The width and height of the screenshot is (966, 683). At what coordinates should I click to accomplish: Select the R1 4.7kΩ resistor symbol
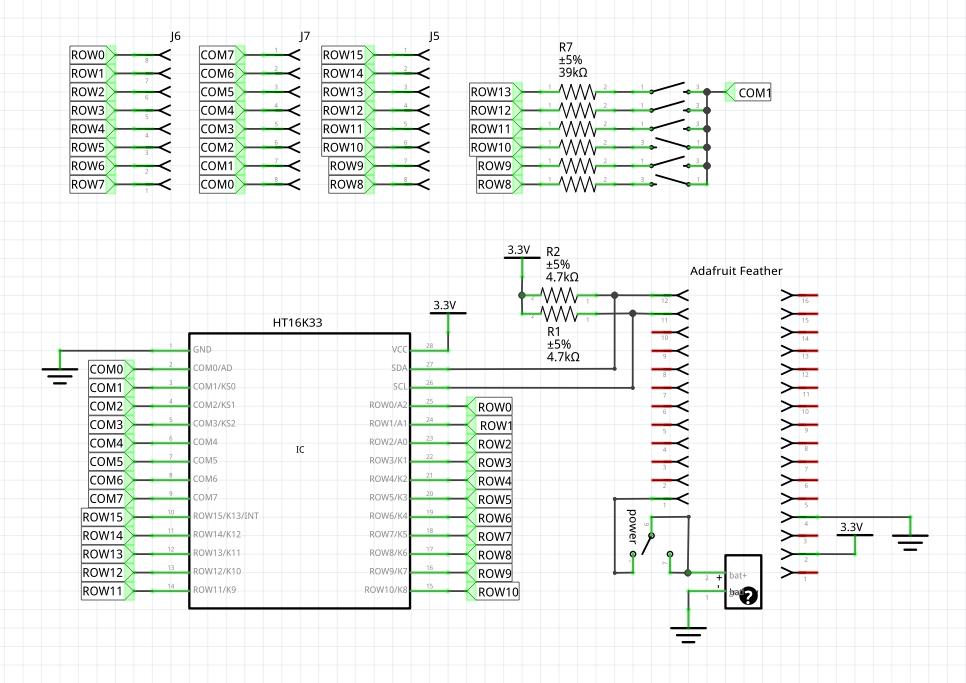point(559,314)
